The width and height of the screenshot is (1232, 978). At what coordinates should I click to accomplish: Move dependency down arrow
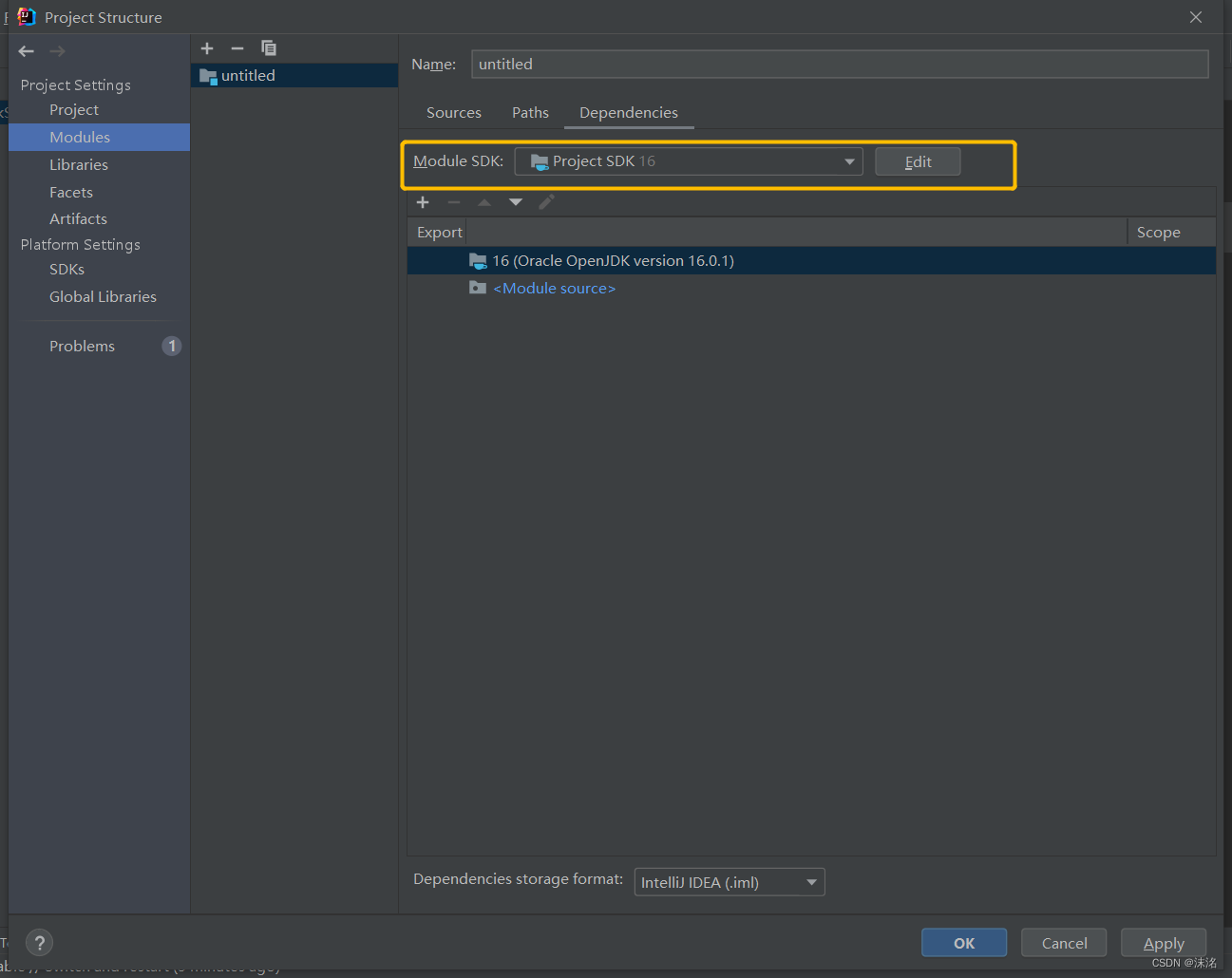[x=516, y=202]
